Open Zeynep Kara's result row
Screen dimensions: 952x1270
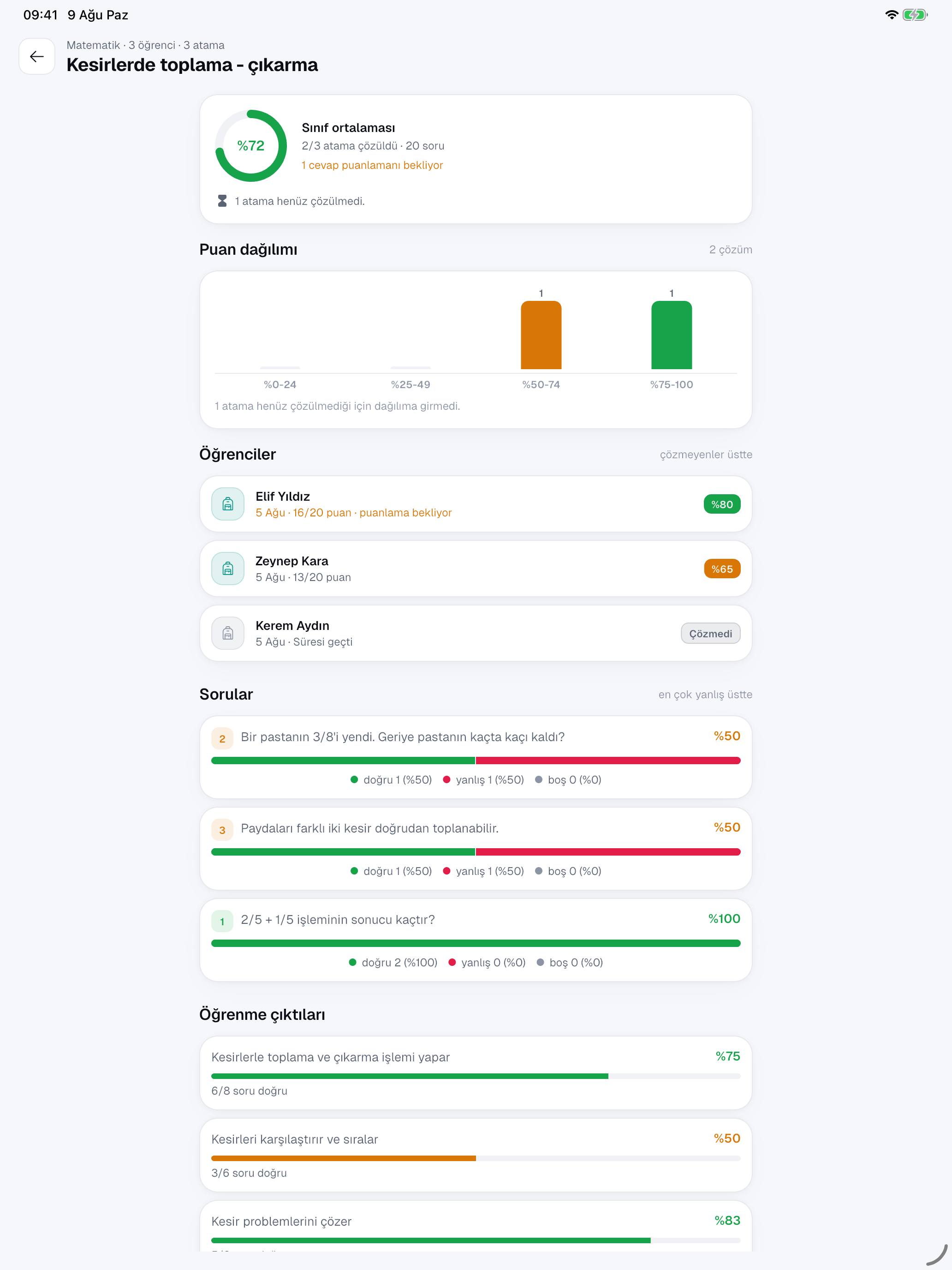tap(476, 569)
